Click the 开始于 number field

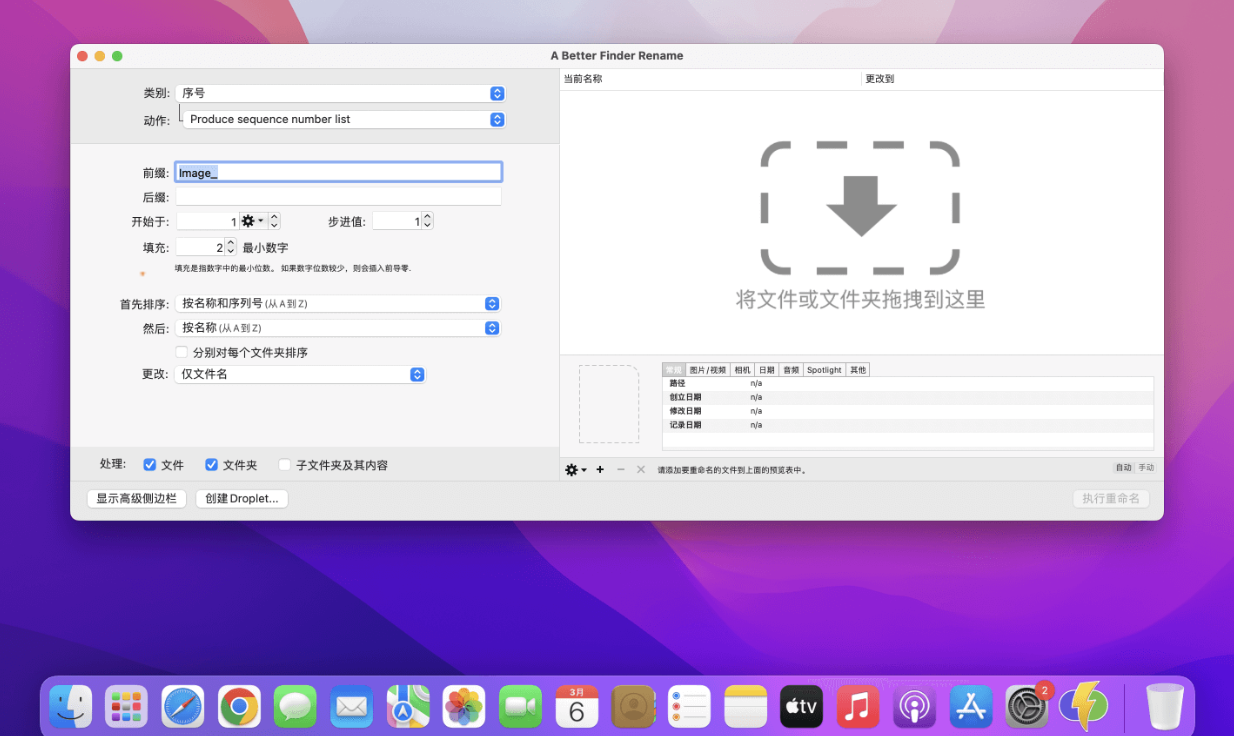coord(208,221)
